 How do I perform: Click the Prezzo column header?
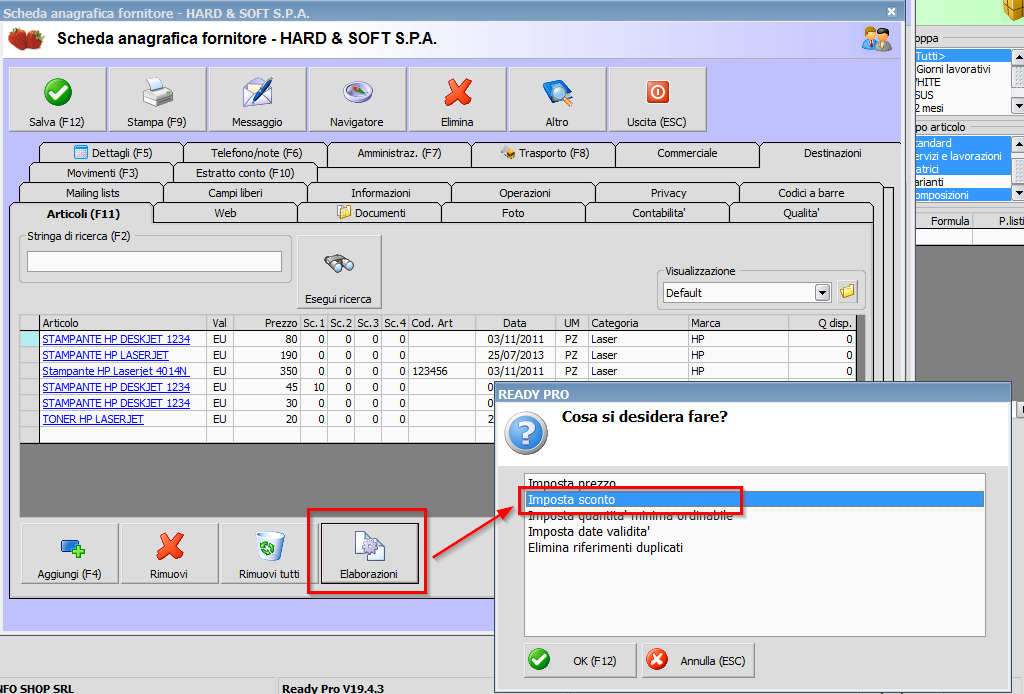tap(266, 323)
